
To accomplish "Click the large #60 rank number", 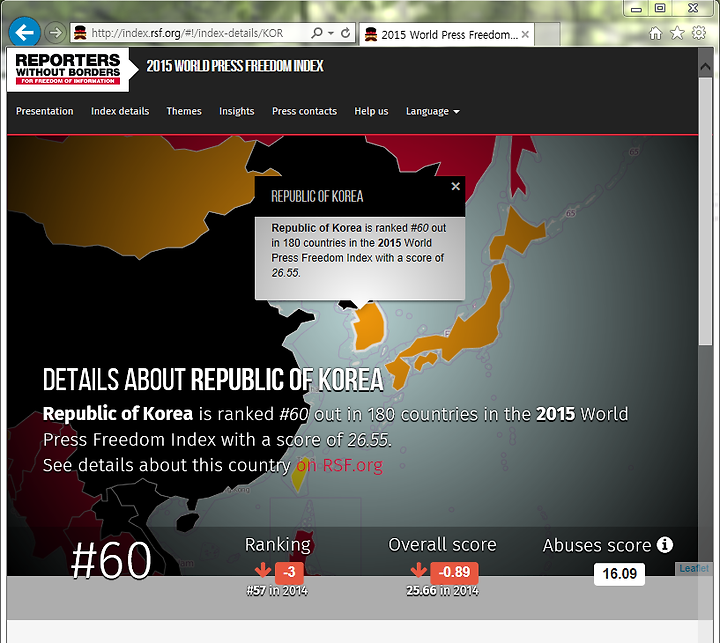I will click(x=111, y=559).
